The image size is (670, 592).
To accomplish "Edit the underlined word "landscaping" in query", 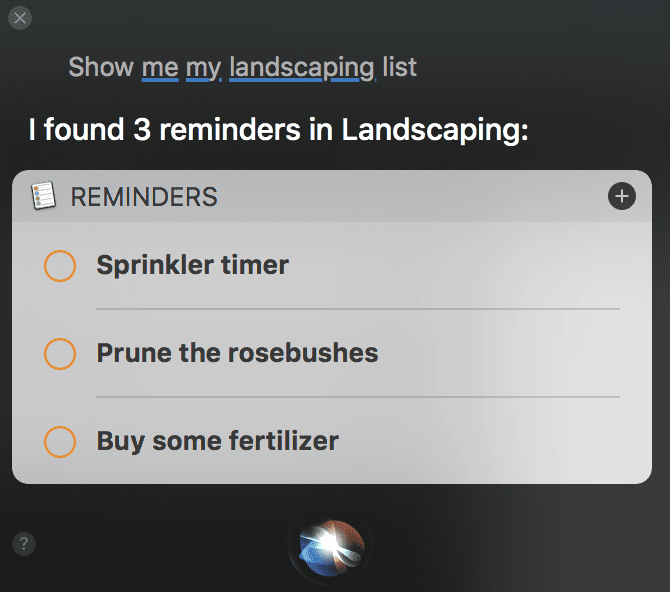I will pyautogui.click(x=302, y=68).
